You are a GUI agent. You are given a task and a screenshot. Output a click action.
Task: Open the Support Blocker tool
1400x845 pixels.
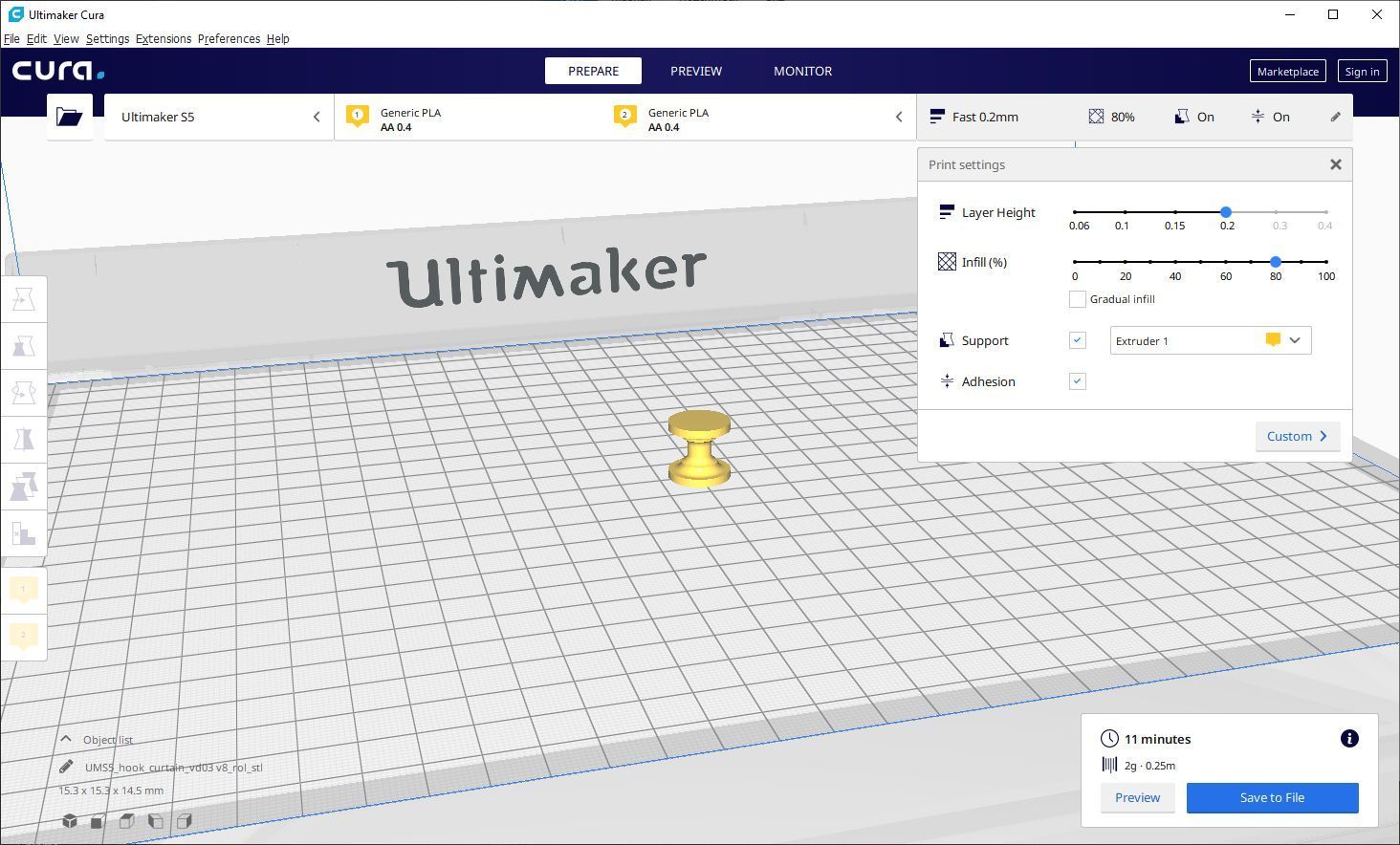(x=24, y=533)
